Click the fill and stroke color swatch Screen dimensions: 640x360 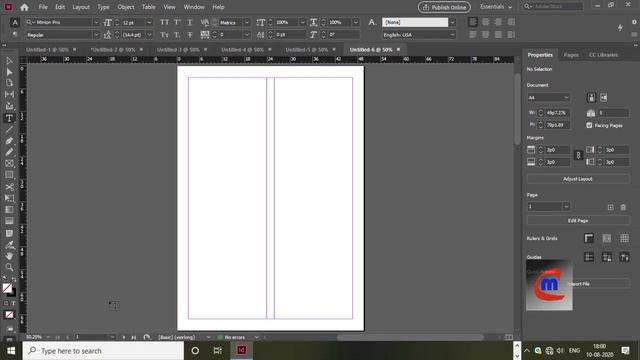tap(9, 289)
